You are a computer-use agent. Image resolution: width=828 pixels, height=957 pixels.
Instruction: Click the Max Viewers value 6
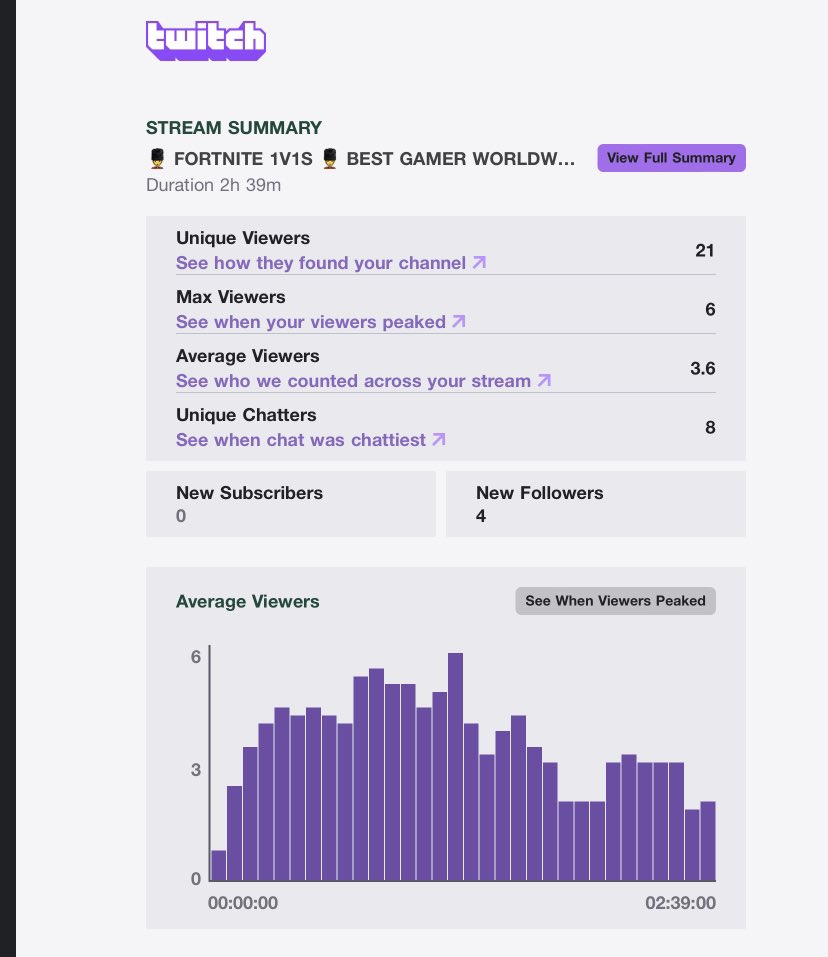[710, 309]
